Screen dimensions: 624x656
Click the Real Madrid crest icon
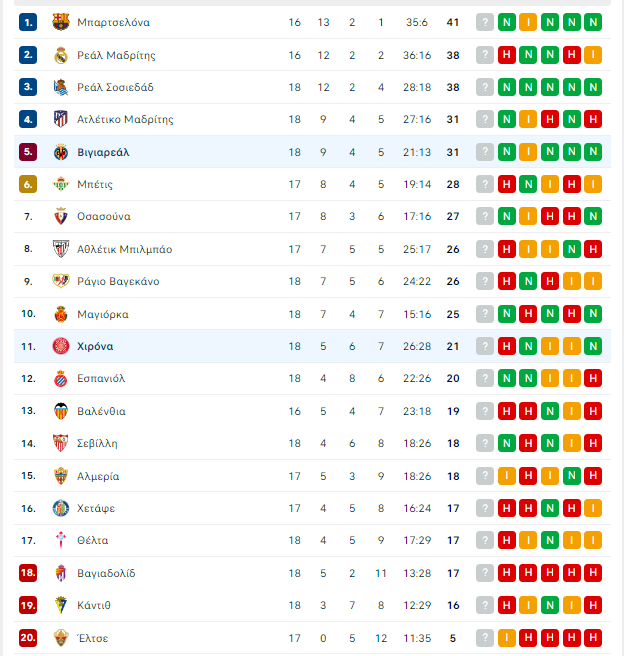pos(61,55)
